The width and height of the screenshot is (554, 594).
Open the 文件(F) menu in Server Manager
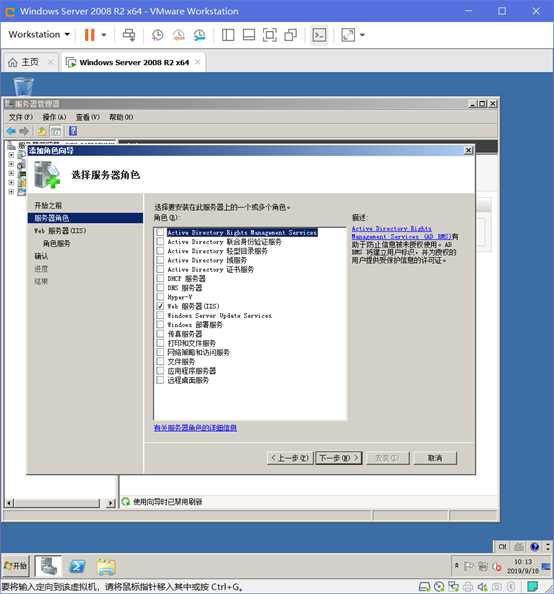pyautogui.click(x=20, y=117)
